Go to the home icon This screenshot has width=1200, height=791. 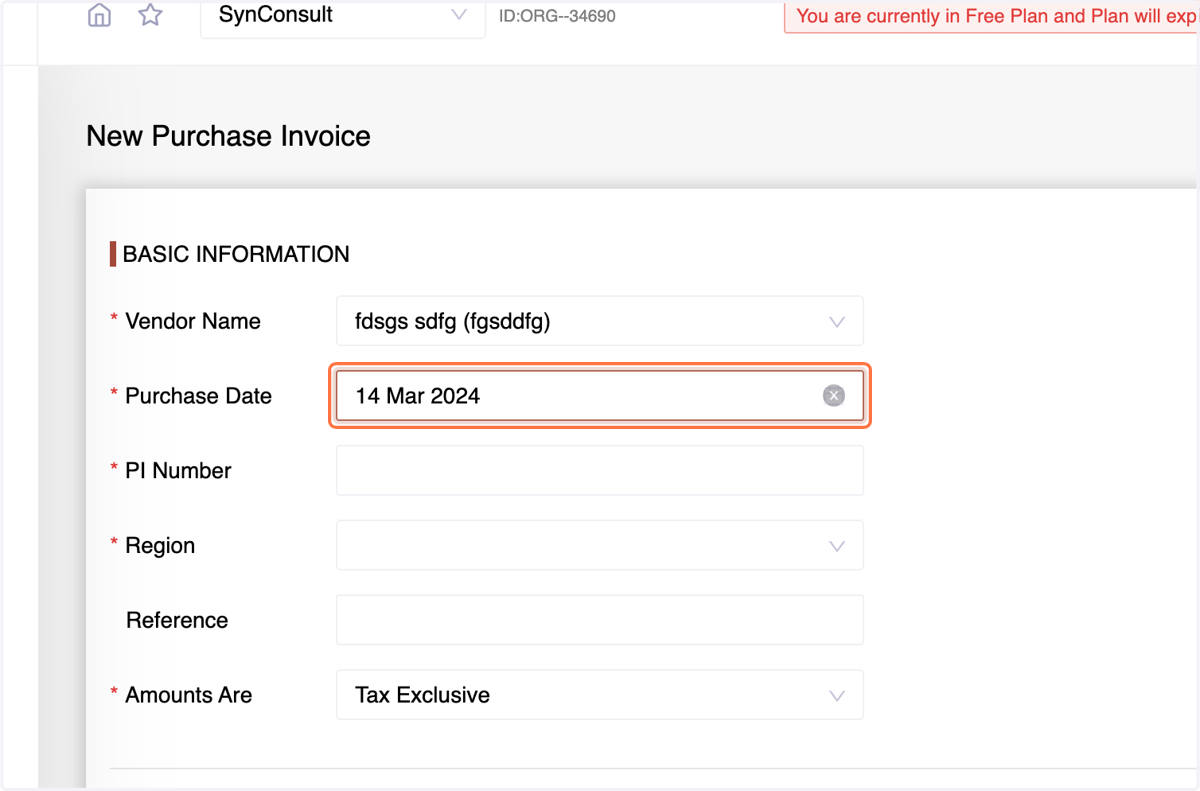[99, 15]
